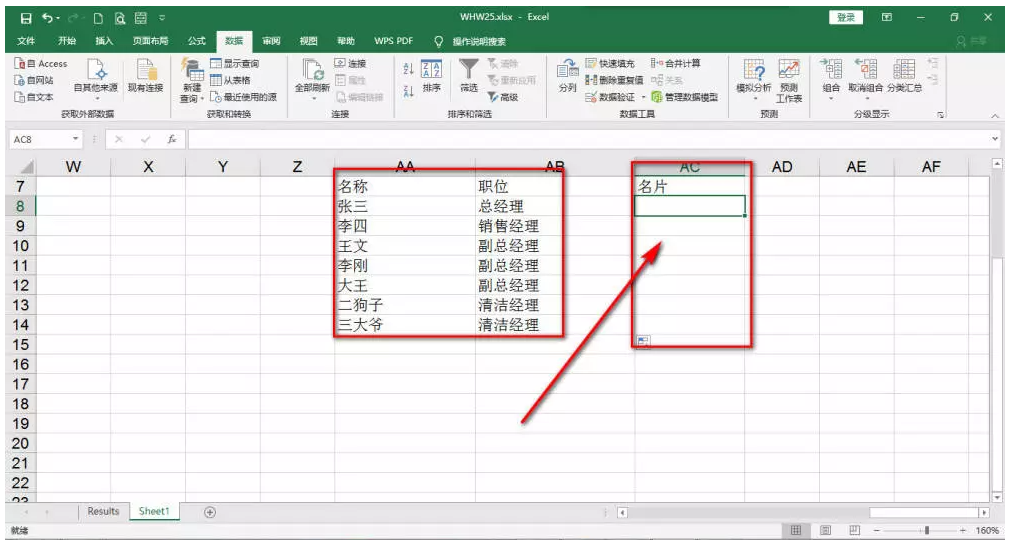Click 分列 (Text to Columns)
Image resolution: width=1010 pixels, height=540 pixels.
[x=567, y=76]
